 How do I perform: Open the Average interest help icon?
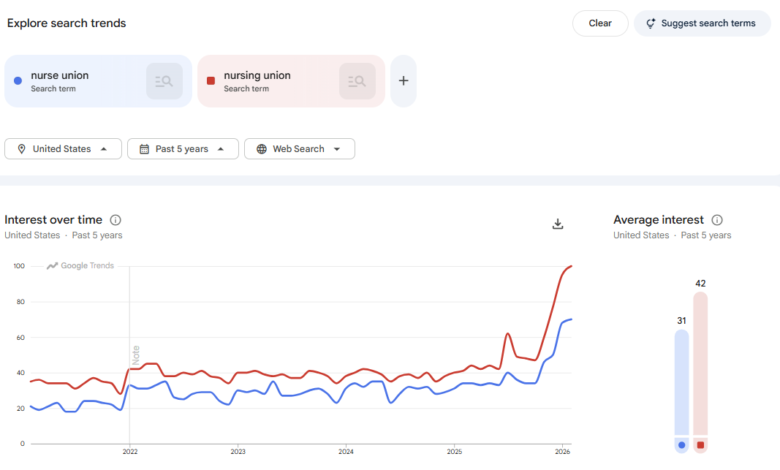pyautogui.click(x=717, y=220)
